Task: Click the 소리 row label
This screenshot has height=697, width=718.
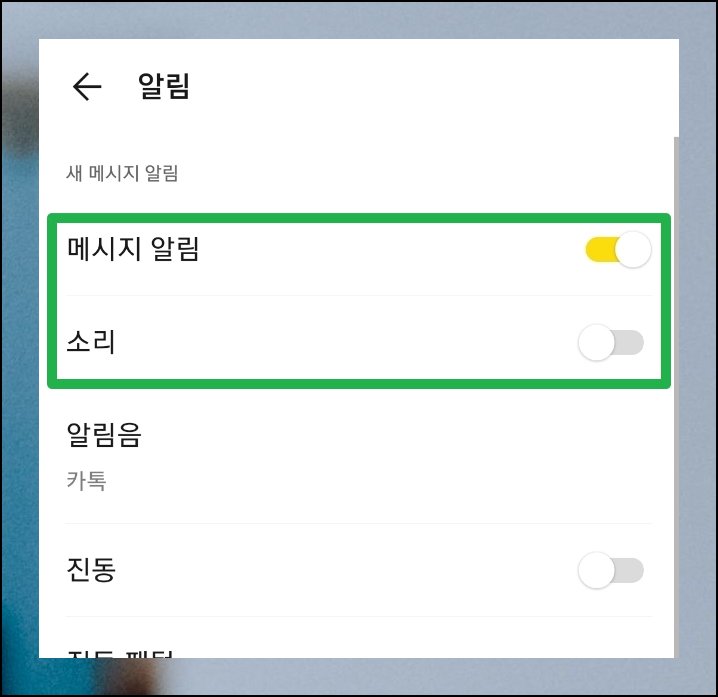Action: [x=91, y=342]
